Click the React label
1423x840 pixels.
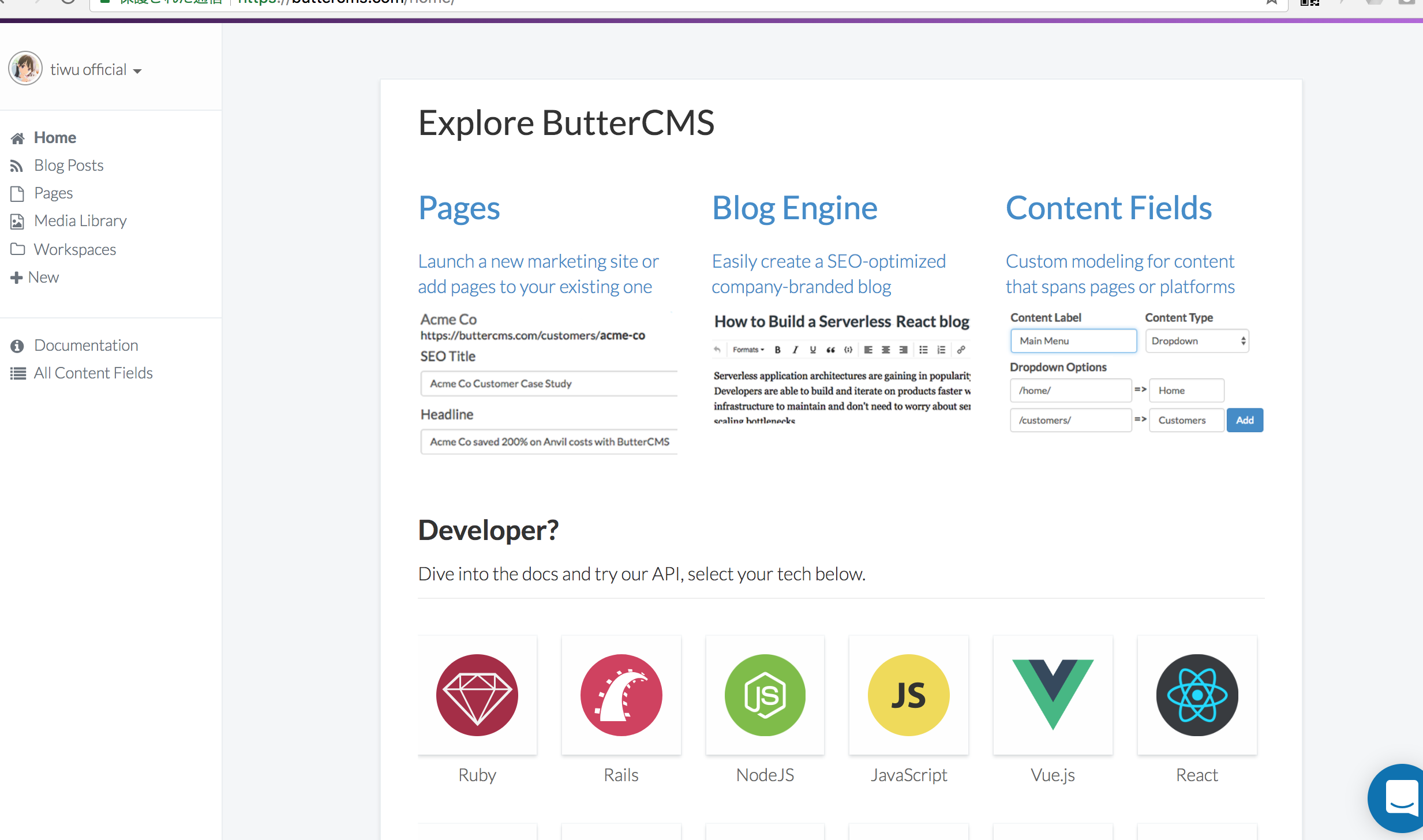1197,775
